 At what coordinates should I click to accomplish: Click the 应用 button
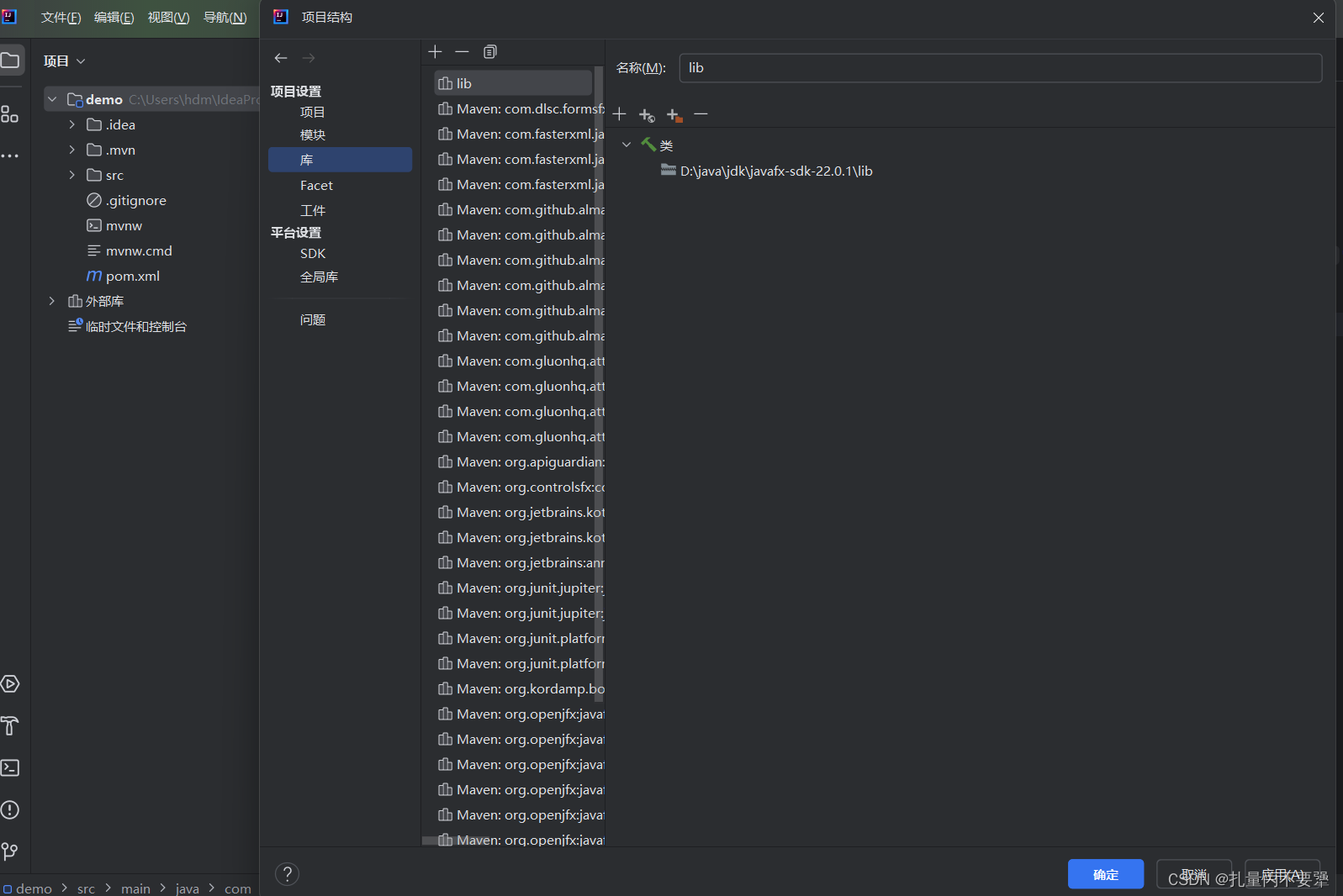[1282, 874]
